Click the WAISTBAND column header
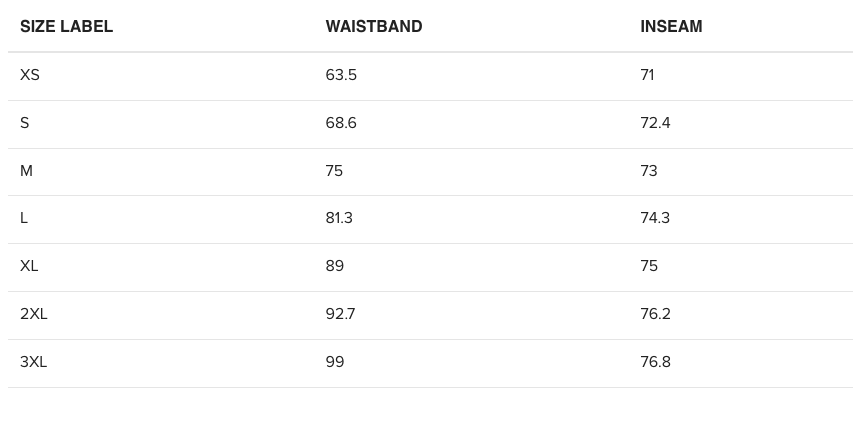The width and height of the screenshot is (863, 425). (374, 27)
